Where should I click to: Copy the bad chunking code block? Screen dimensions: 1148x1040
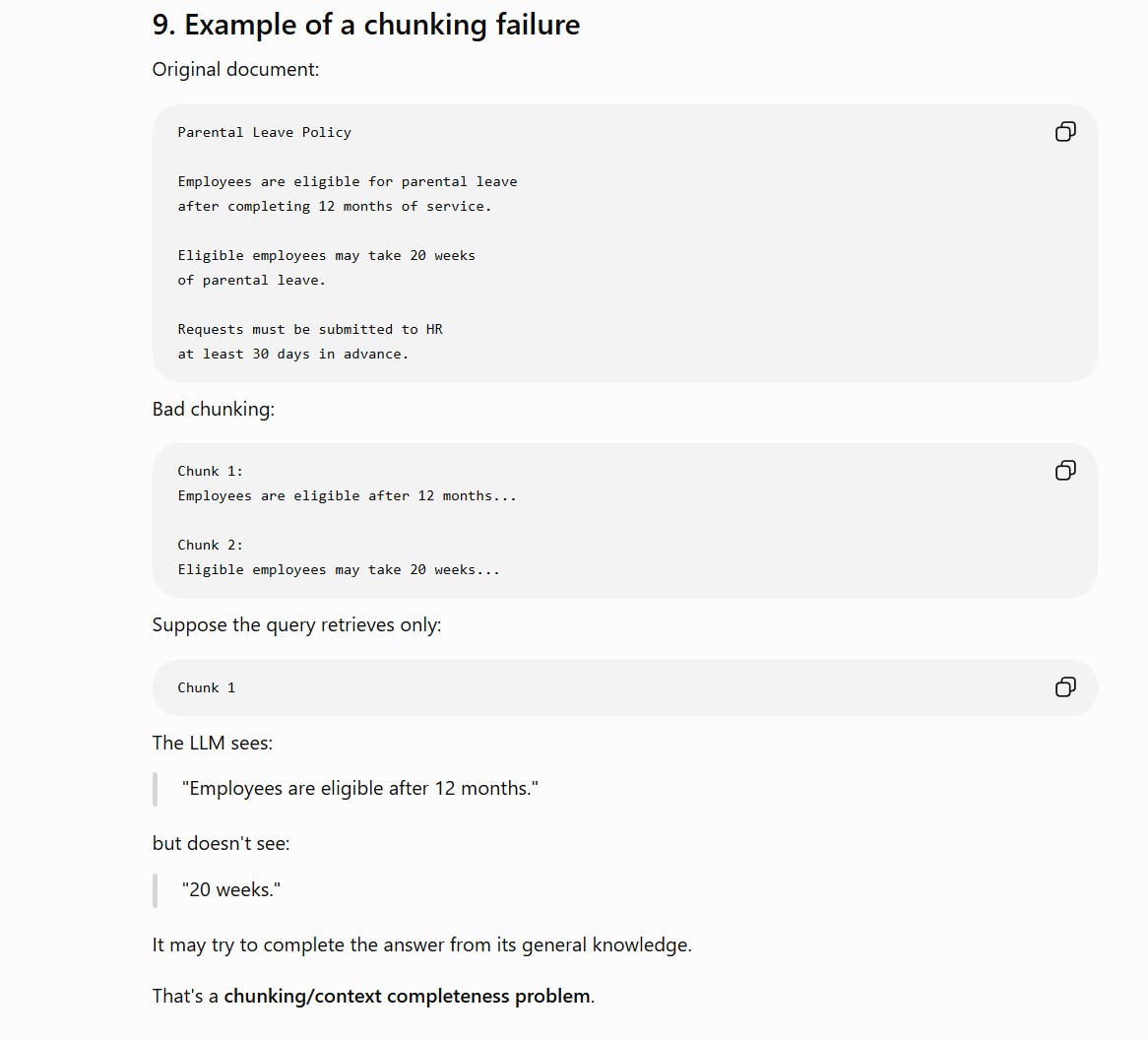pos(1065,470)
